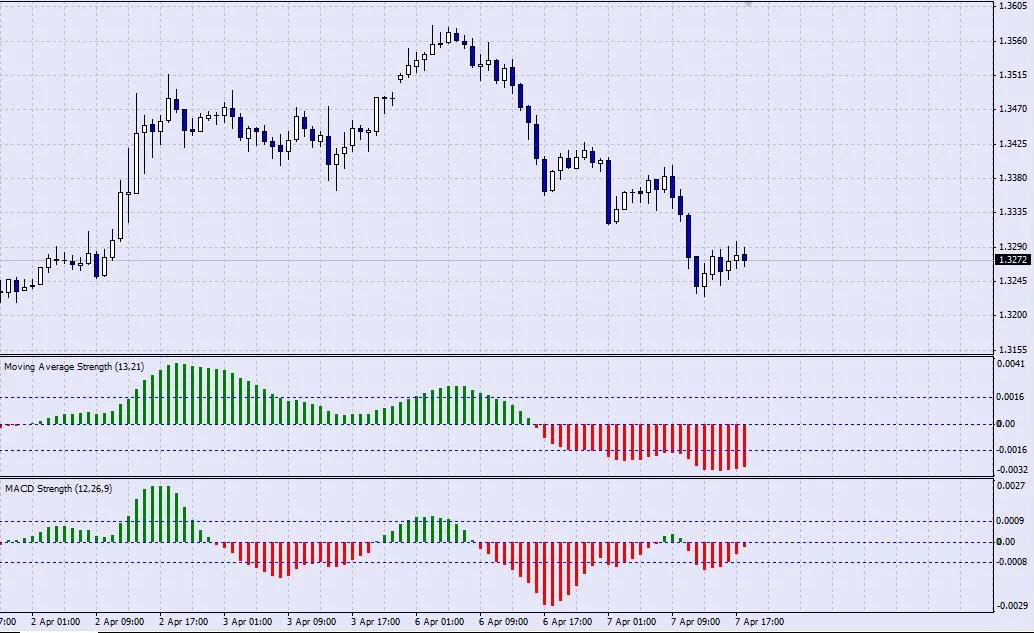The width and height of the screenshot is (1034, 633).
Task: Click the 1.3155 price scale label
Action: 1012,349
